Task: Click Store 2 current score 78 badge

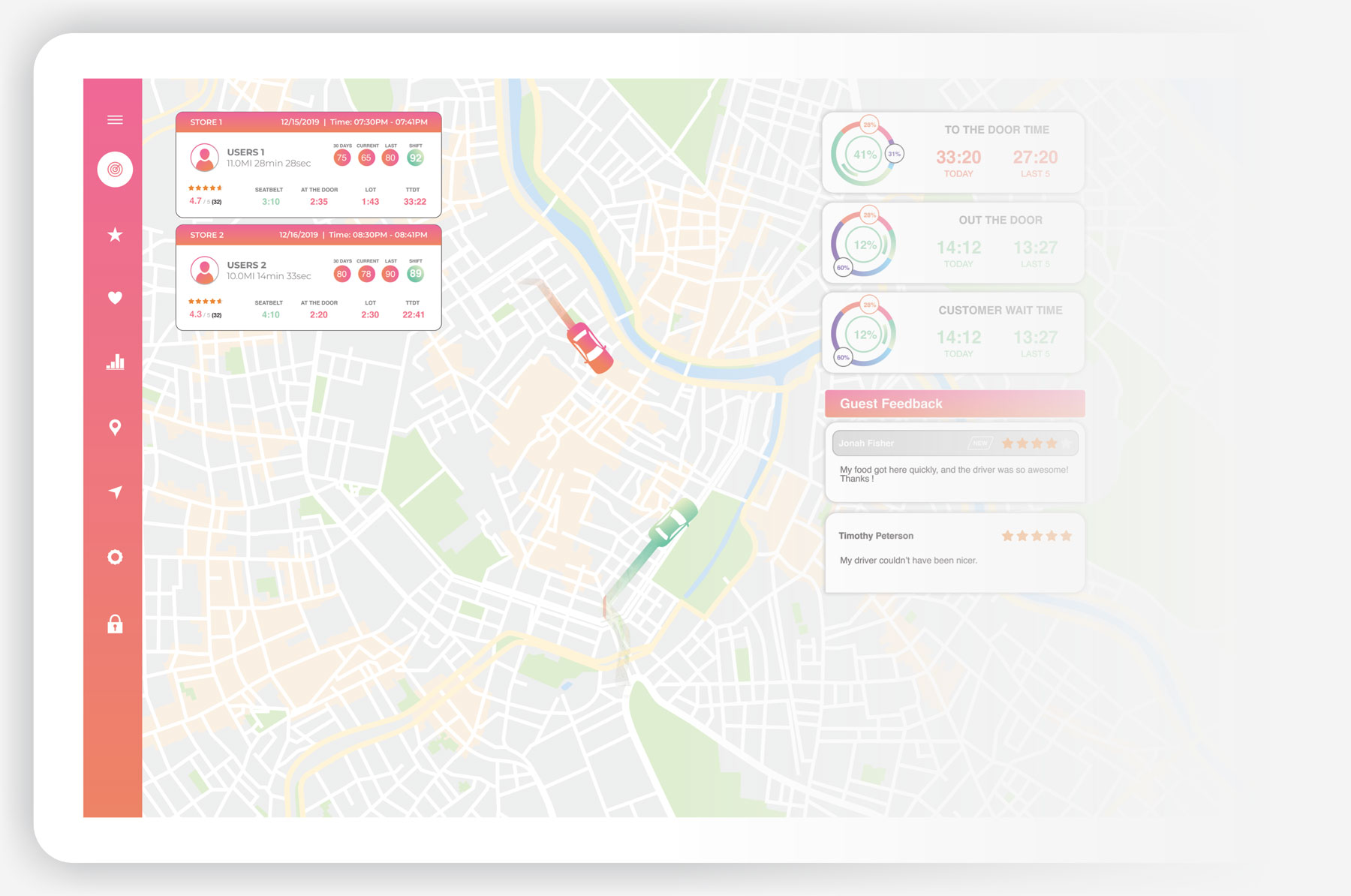Action: [x=366, y=274]
